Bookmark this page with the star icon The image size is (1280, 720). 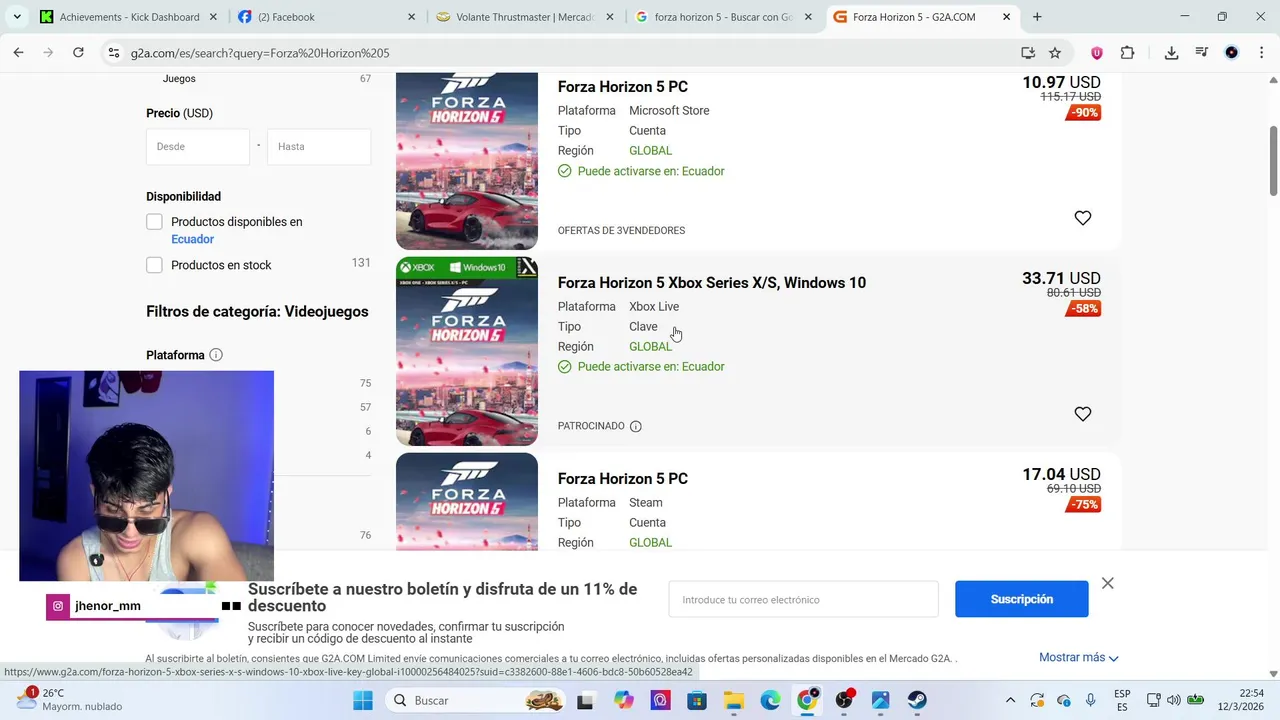[1055, 53]
